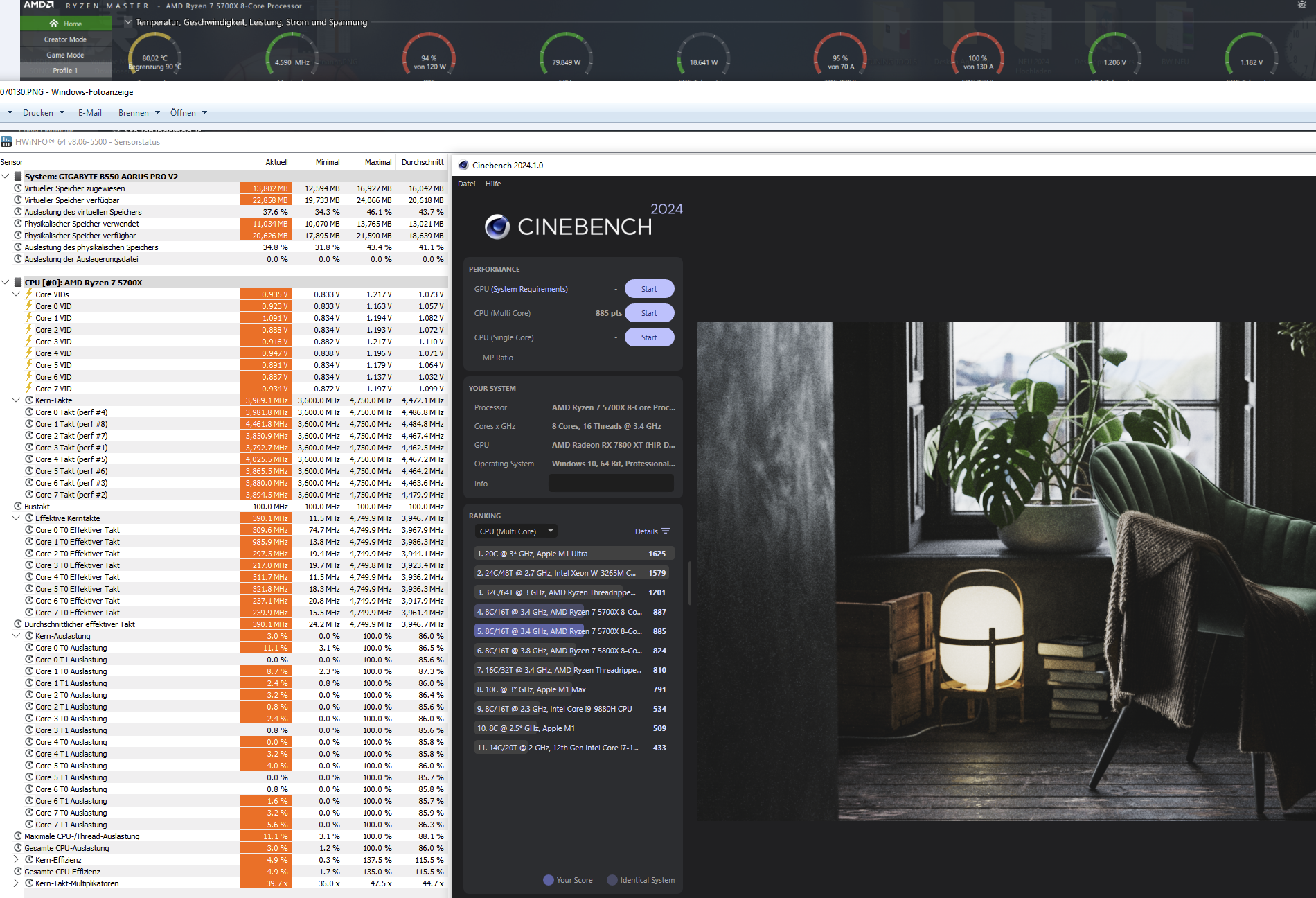
Task: Start the CPU (Multi Core) benchmark
Action: pos(649,313)
